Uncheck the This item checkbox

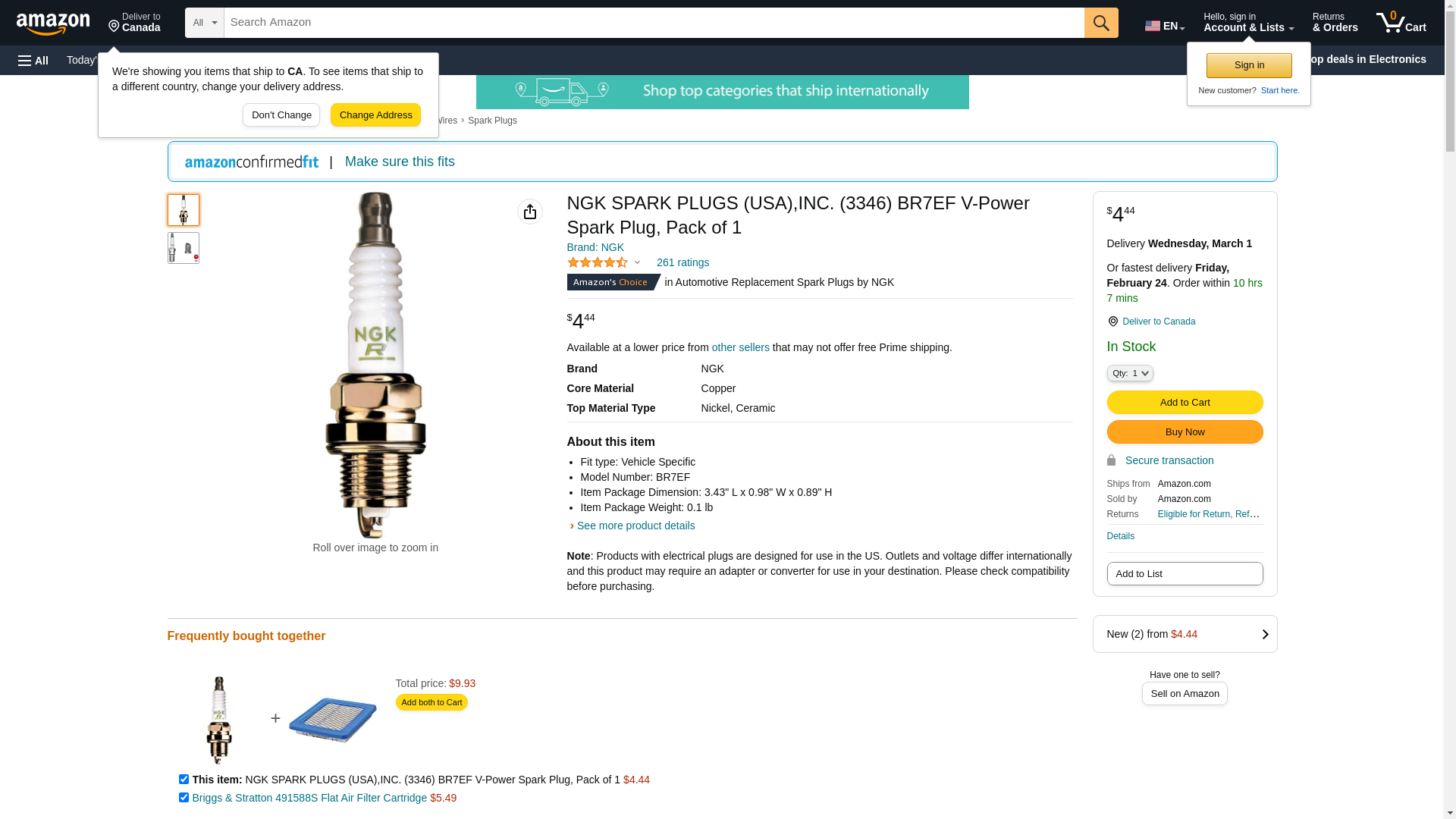[184, 779]
